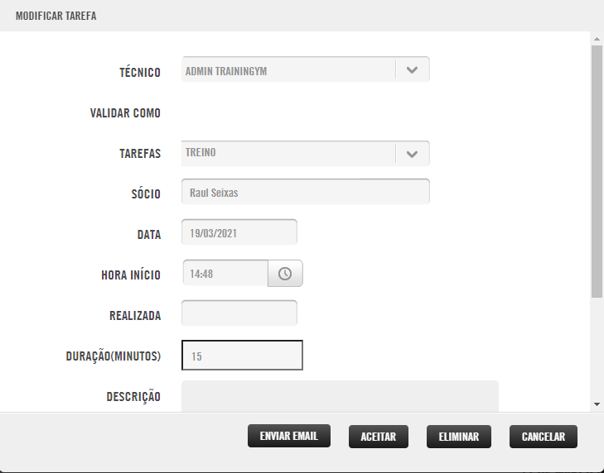604x473 pixels.
Task: Click the Descrição label
Action: [133, 397]
